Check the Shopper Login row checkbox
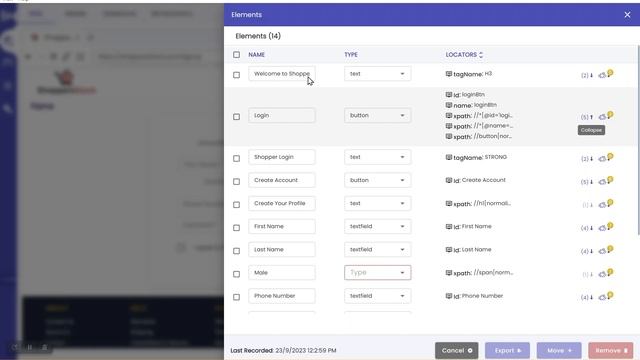 [x=236, y=158]
